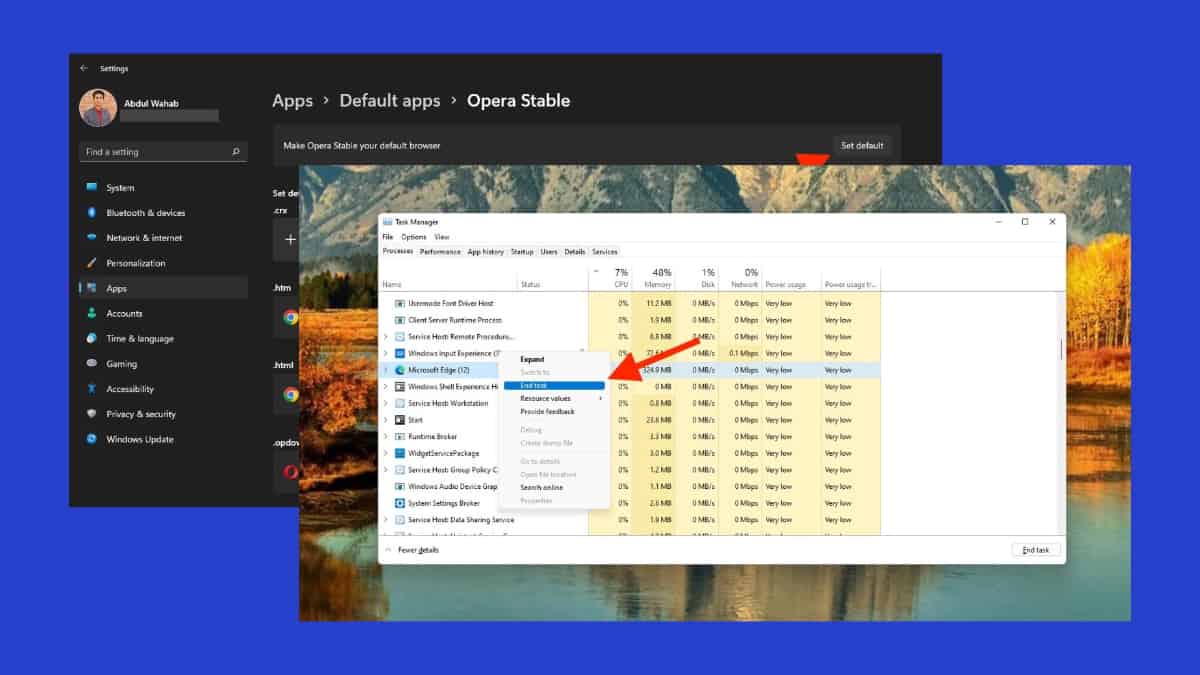Image resolution: width=1200 pixels, height=675 pixels.
Task: Choose End task from the context menu
Action: tap(554, 385)
